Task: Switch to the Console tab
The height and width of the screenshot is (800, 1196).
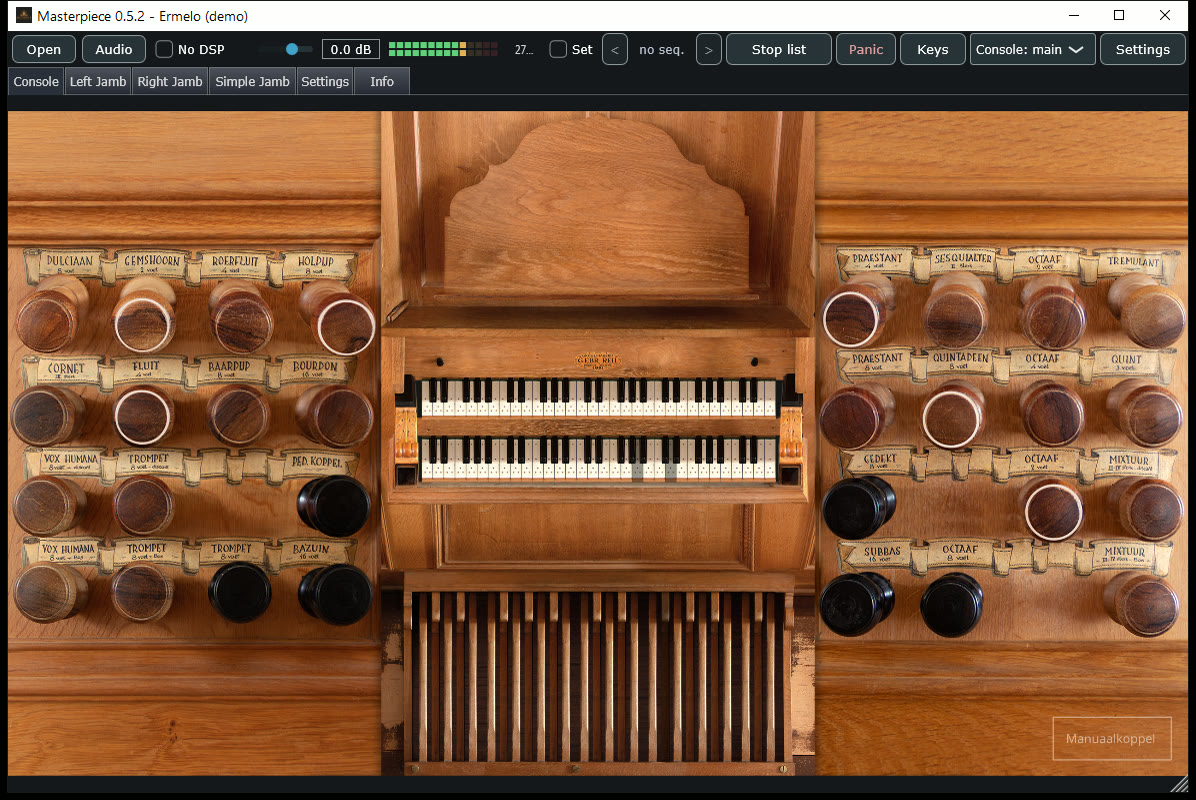Action: pyautogui.click(x=36, y=82)
